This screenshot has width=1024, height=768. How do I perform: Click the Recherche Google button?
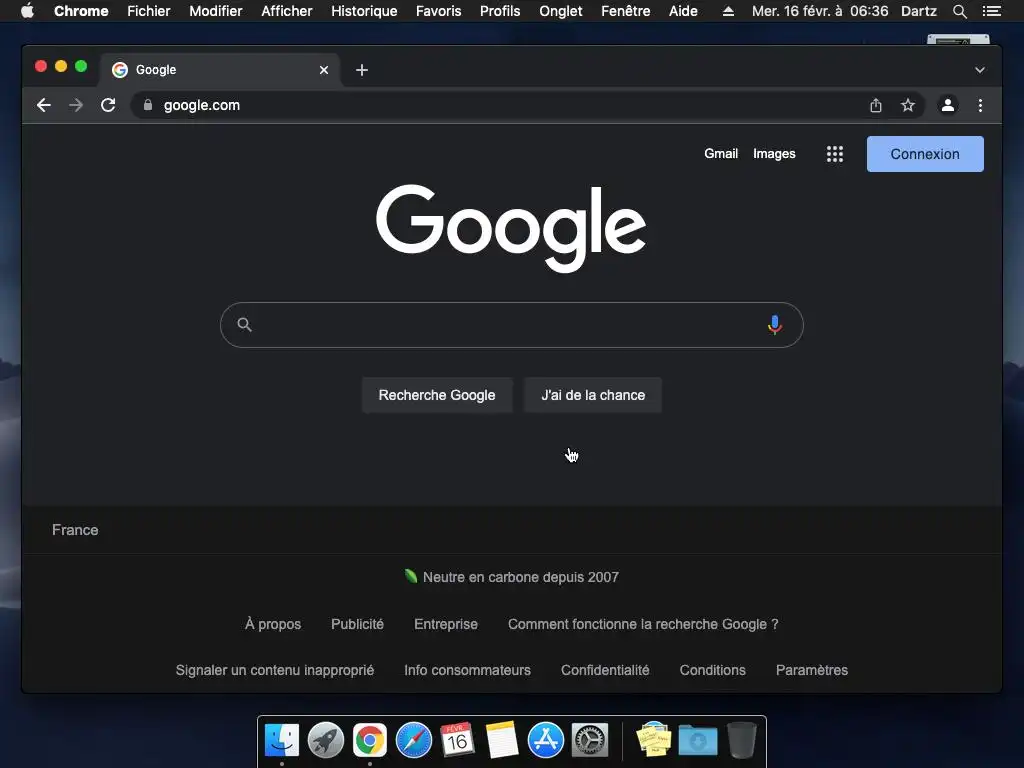click(x=437, y=395)
